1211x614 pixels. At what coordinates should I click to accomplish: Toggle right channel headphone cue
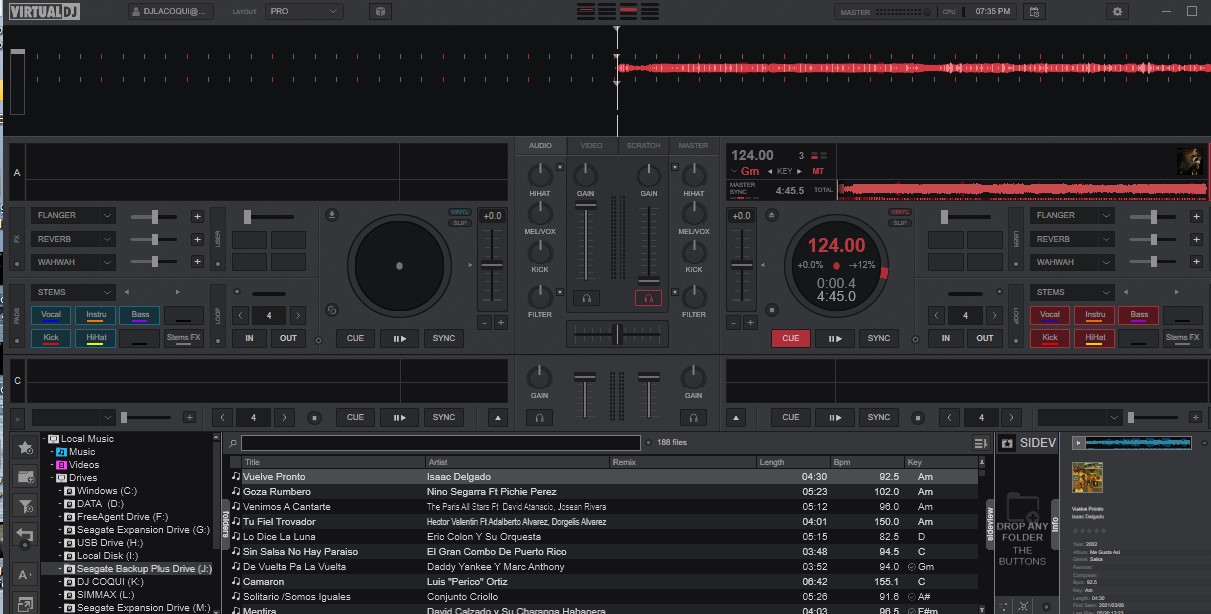pos(648,298)
